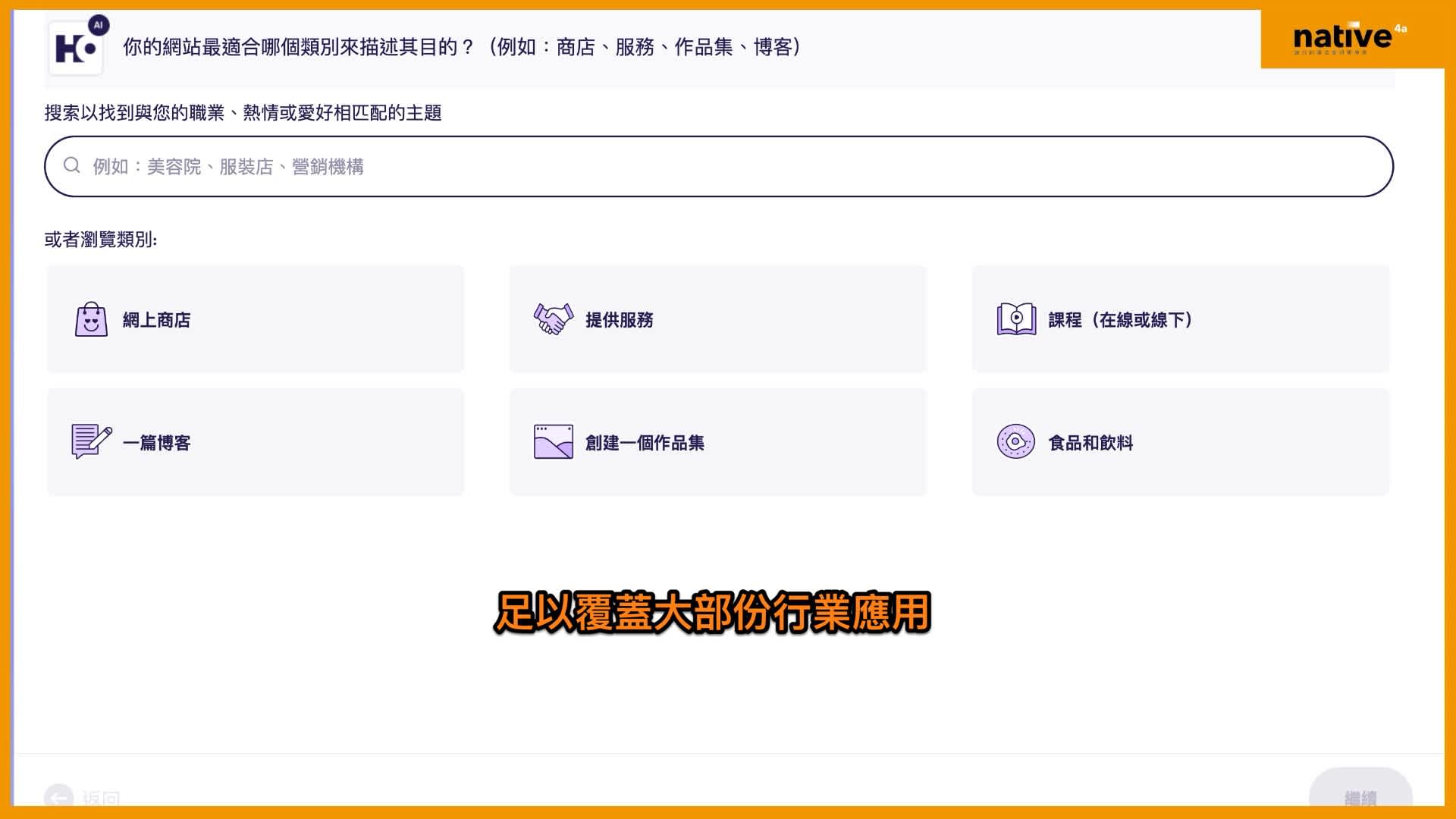Click the open book icon for 課程
This screenshot has height=819, width=1456.
[1016, 319]
